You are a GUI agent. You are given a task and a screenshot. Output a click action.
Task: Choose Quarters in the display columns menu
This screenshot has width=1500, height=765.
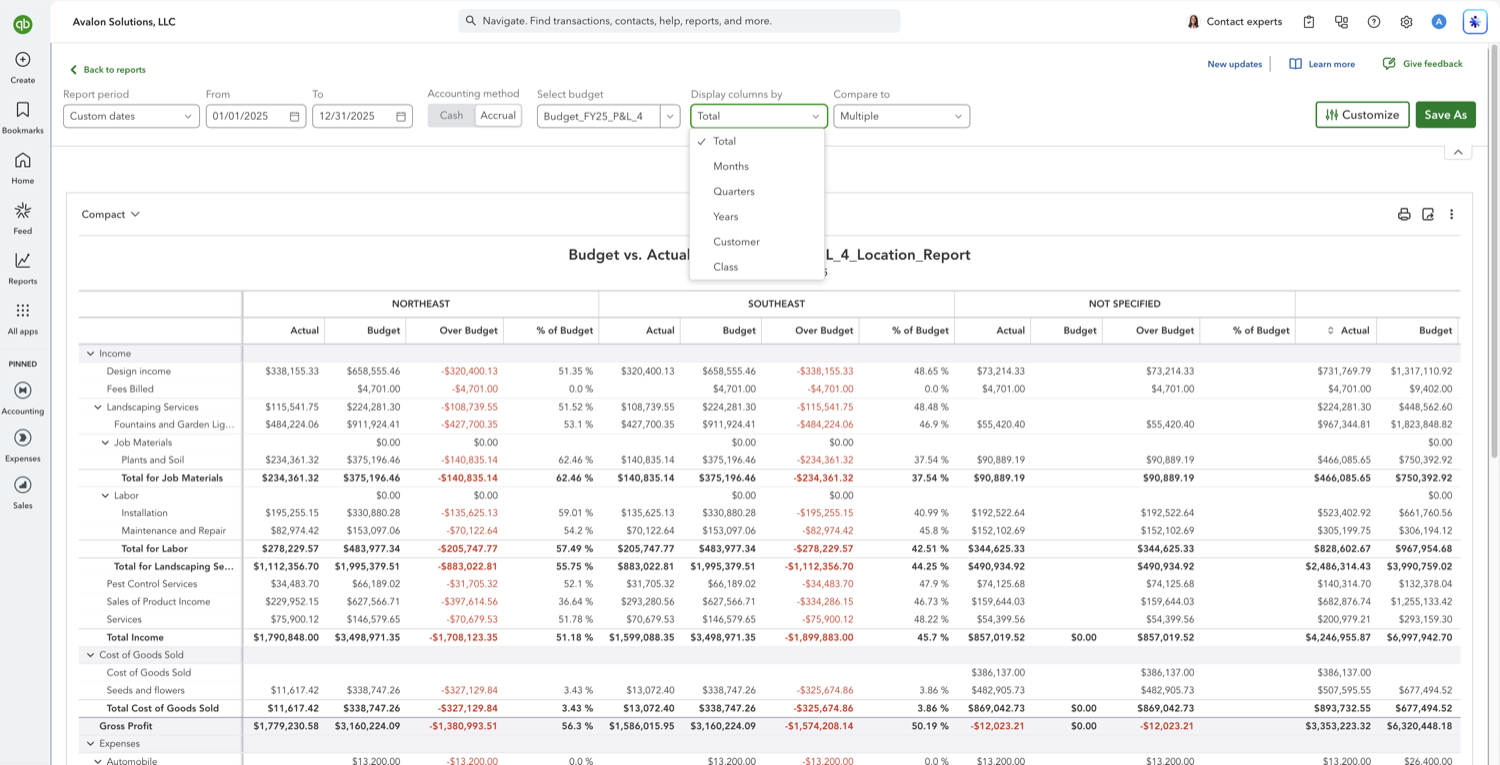(757, 191)
